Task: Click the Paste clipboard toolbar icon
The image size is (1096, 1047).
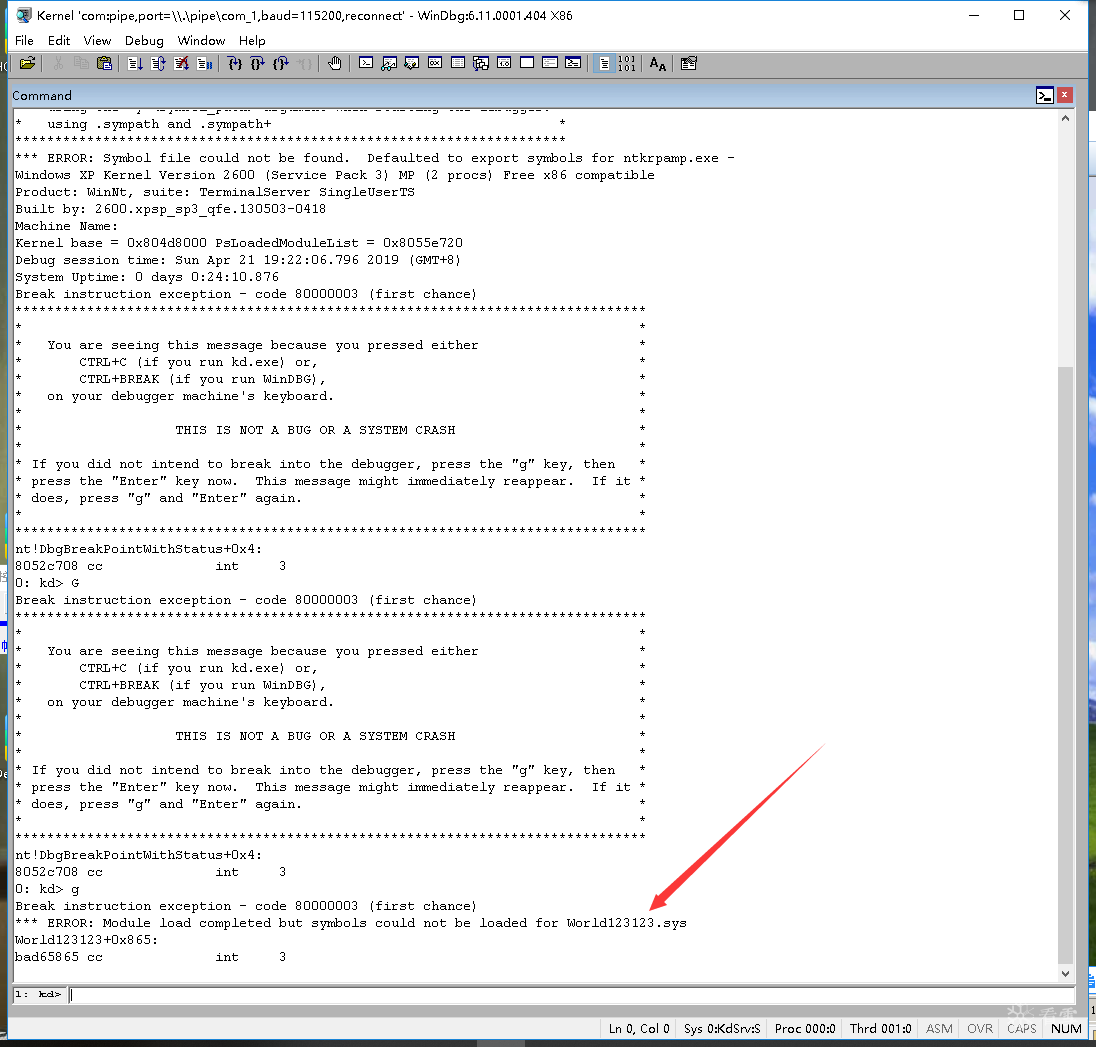Action: 104,64
